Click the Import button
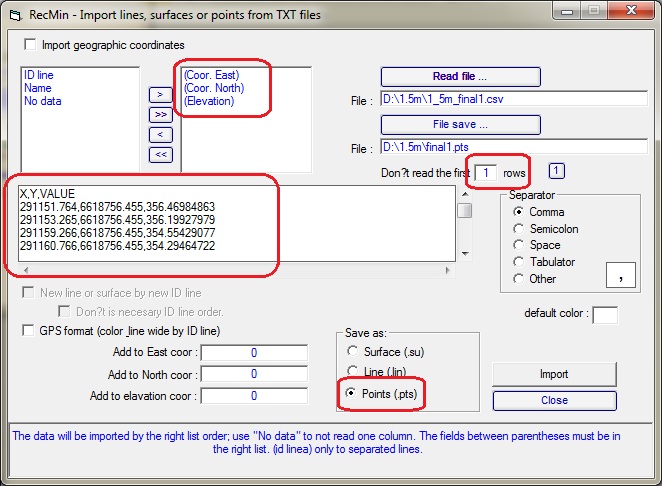The image size is (662, 486). coord(554,374)
